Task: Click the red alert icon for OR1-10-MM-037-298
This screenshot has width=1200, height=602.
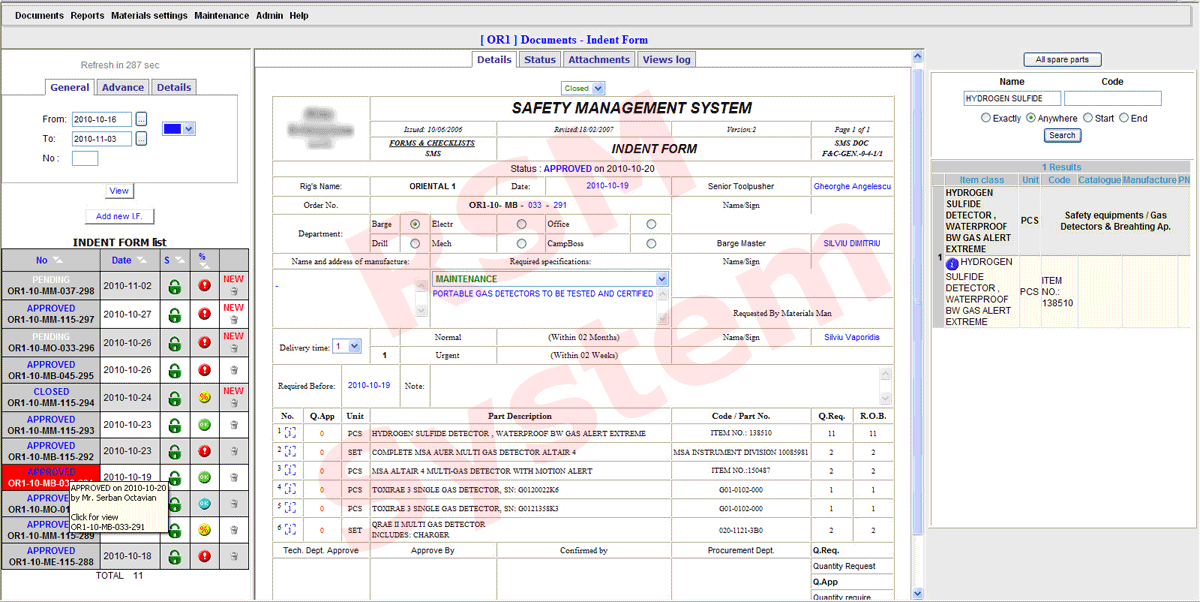Action: point(204,287)
